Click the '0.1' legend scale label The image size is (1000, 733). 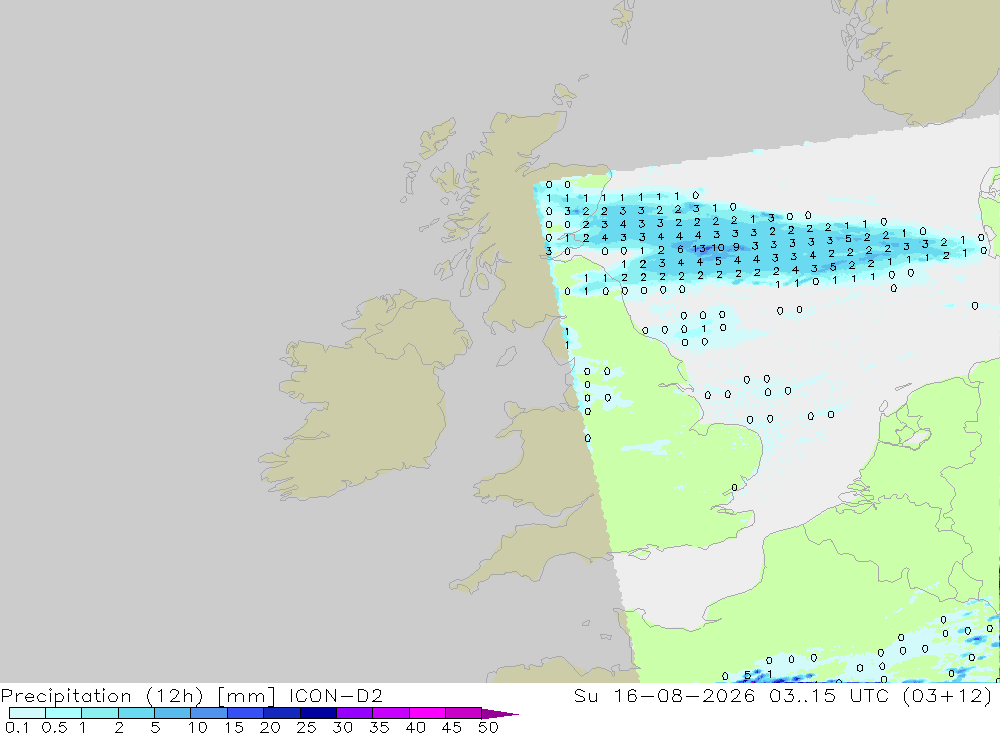[17, 727]
